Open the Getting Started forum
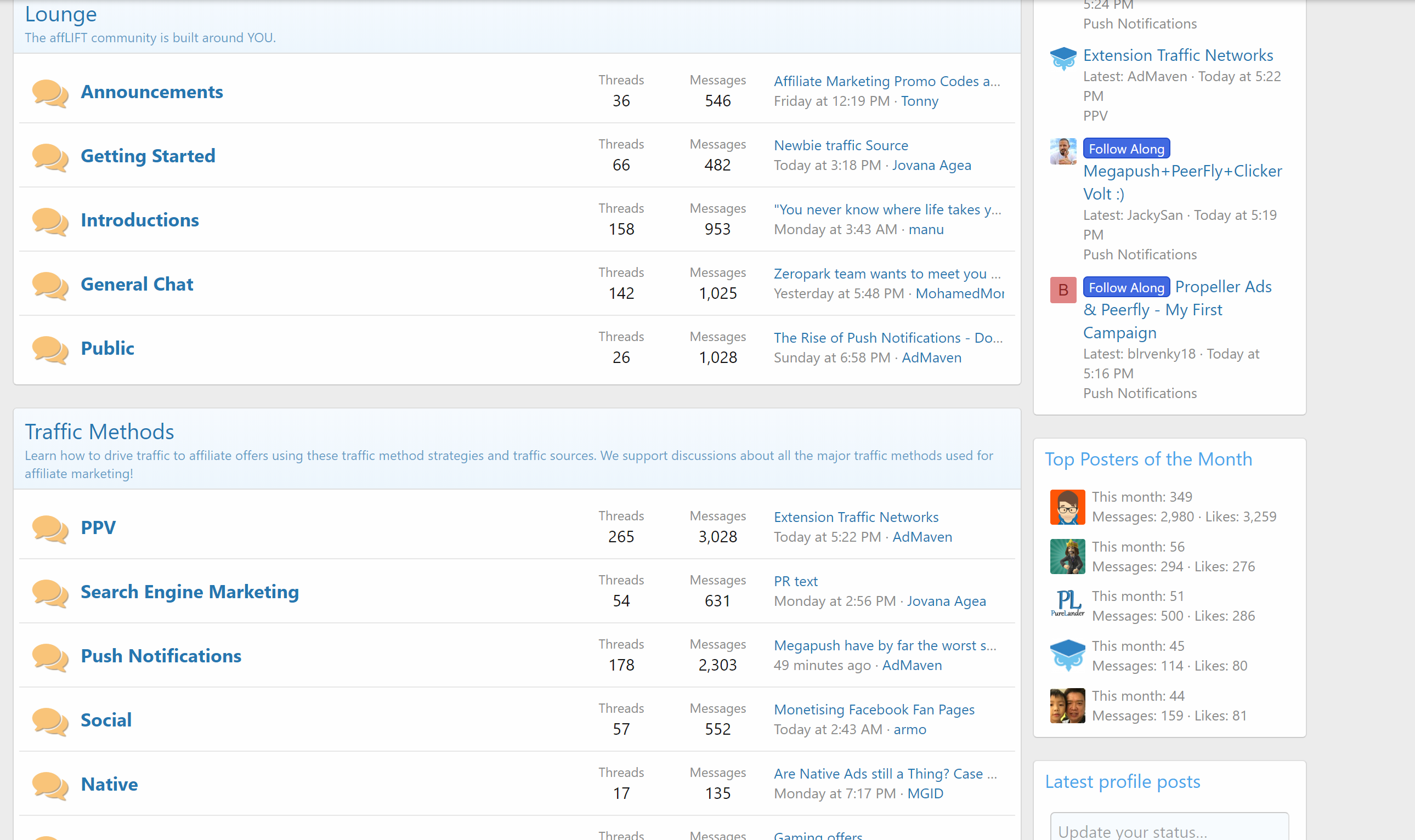The height and width of the screenshot is (840, 1415). pyautogui.click(x=148, y=156)
